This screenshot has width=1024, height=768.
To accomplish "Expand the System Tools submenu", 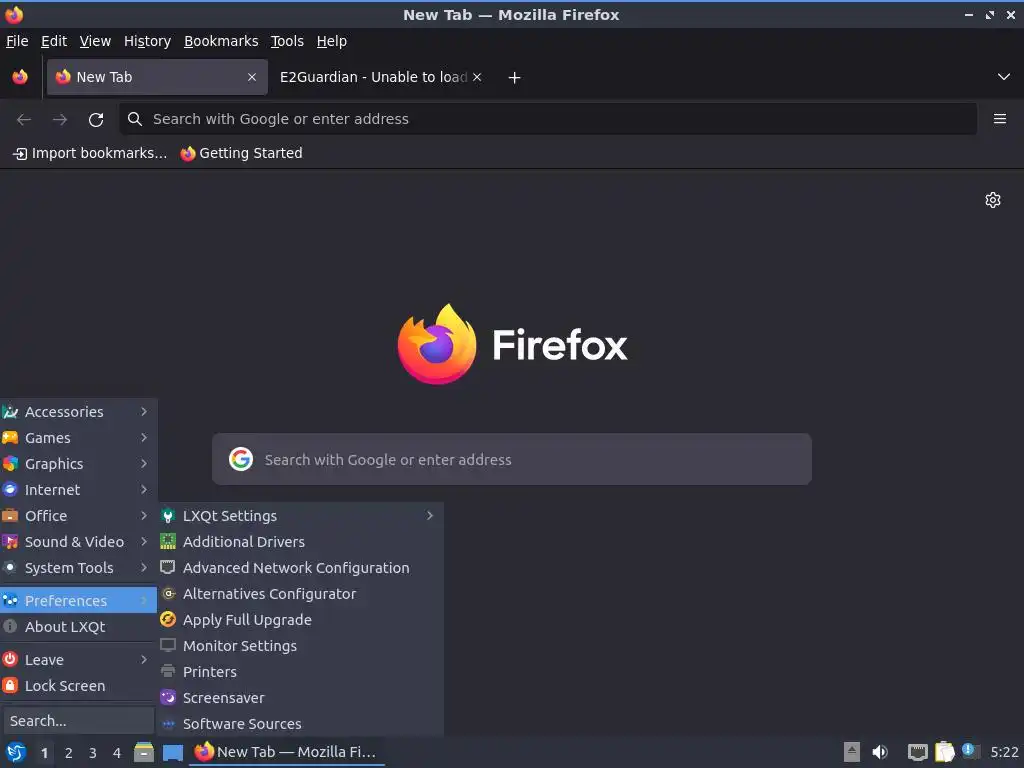I will pyautogui.click(x=78, y=568).
